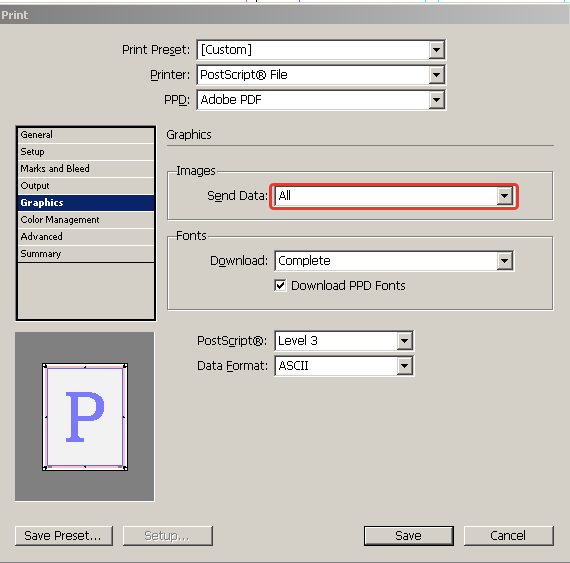Open the Send Data dropdown set to All
Image resolution: width=570 pixels, height=563 pixels.
click(394, 196)
